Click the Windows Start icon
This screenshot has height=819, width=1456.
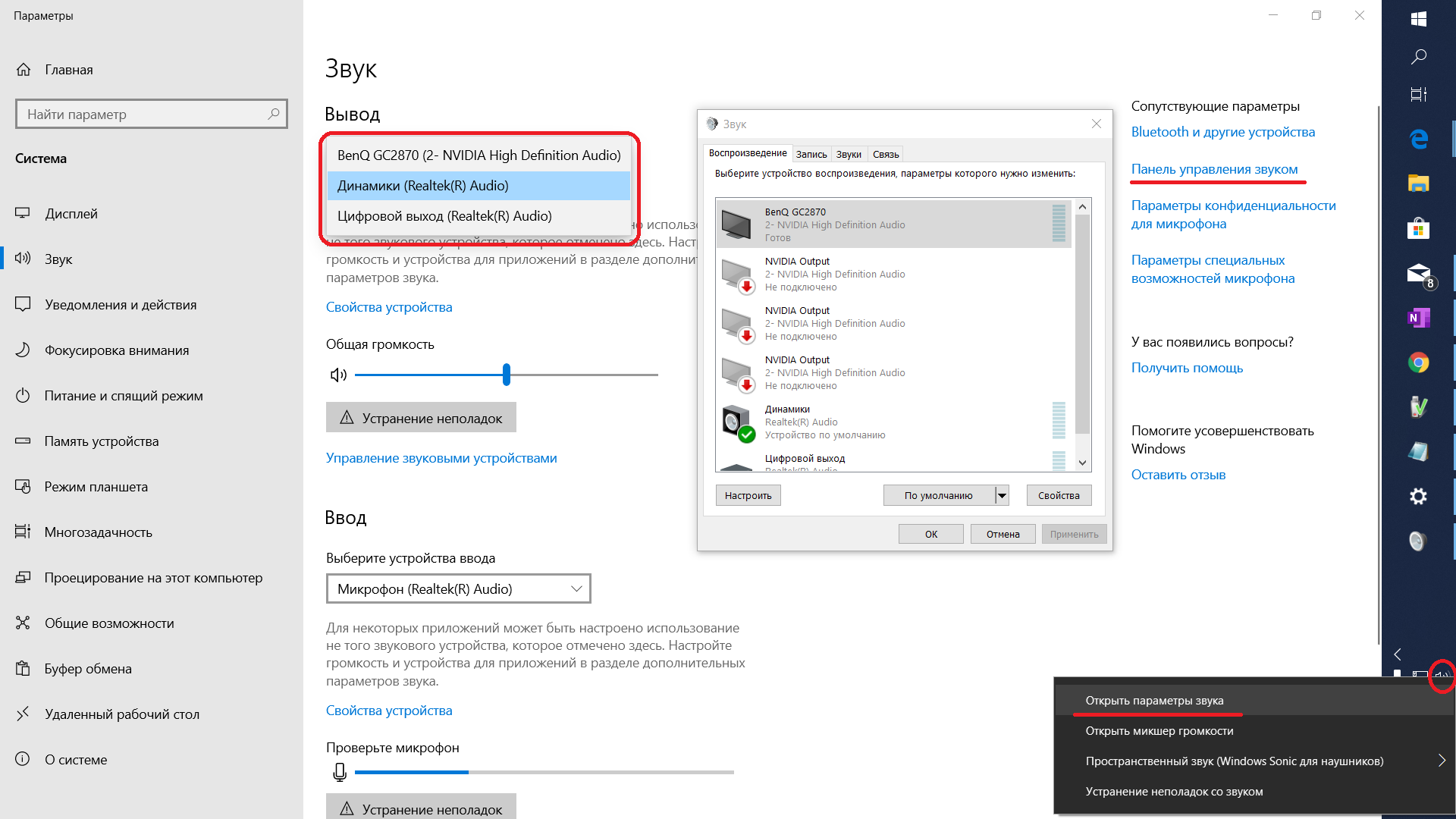1419,19
